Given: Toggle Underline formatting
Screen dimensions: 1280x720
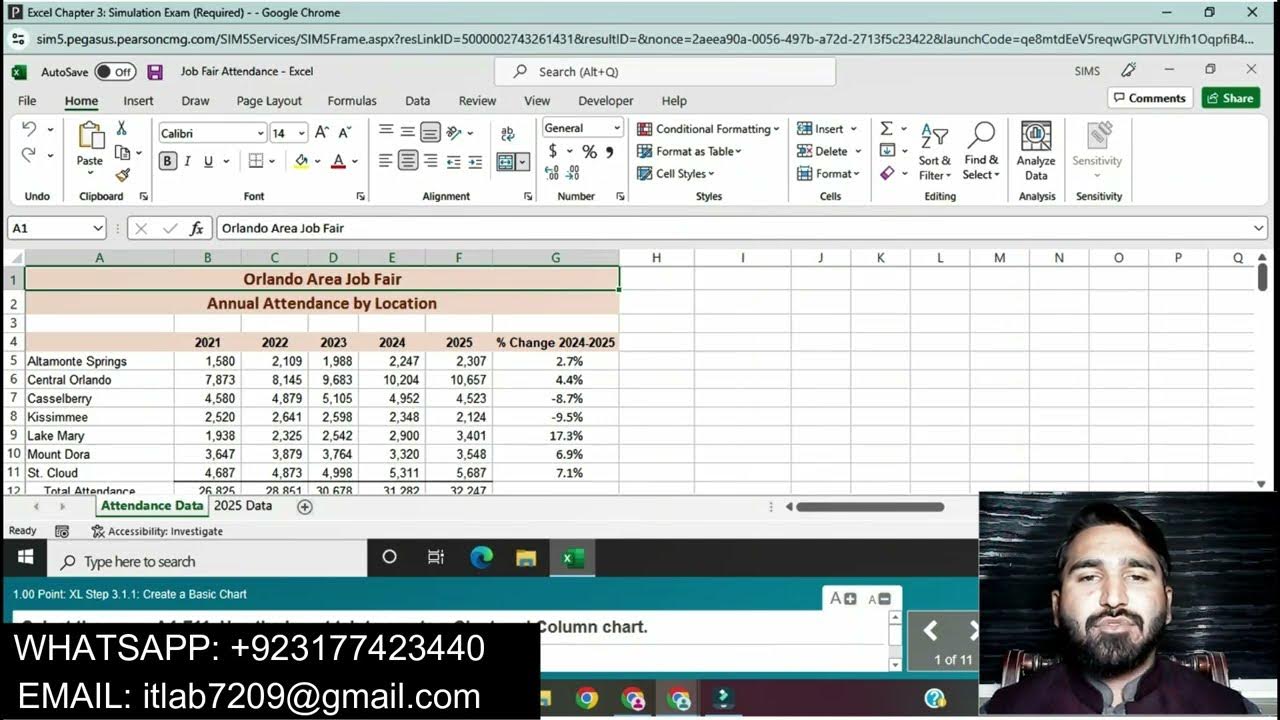Looking at the screenshot, I should pyautogui.click(x=208, y=161).
